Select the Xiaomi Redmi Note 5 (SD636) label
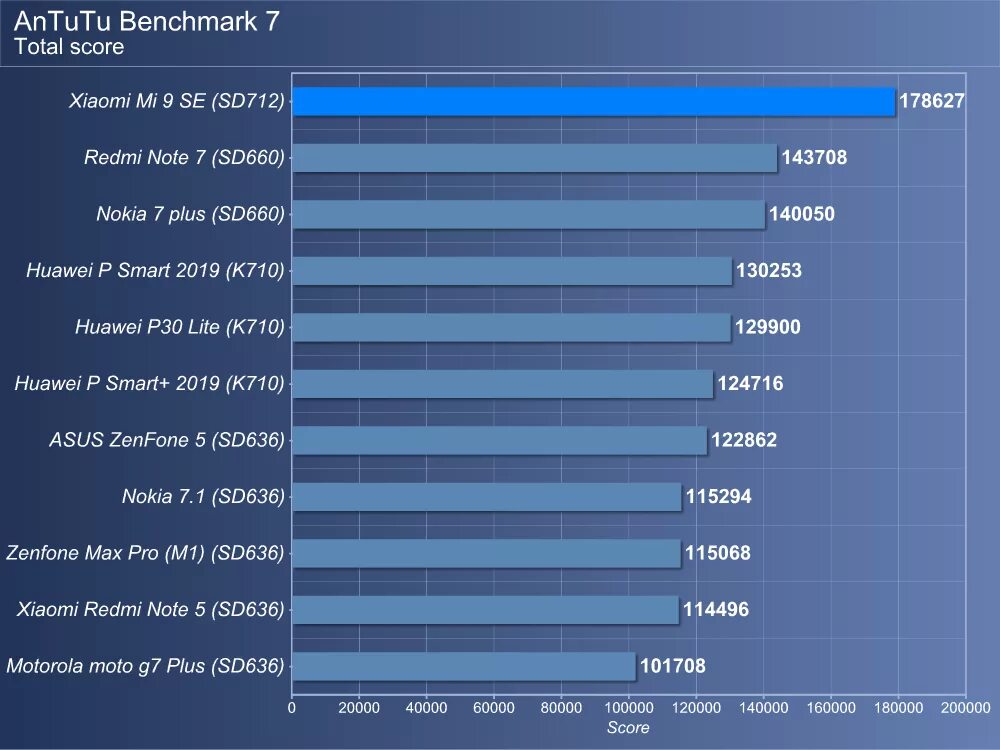This screenshot has width=1000, height=750. (x=151, y=610)
